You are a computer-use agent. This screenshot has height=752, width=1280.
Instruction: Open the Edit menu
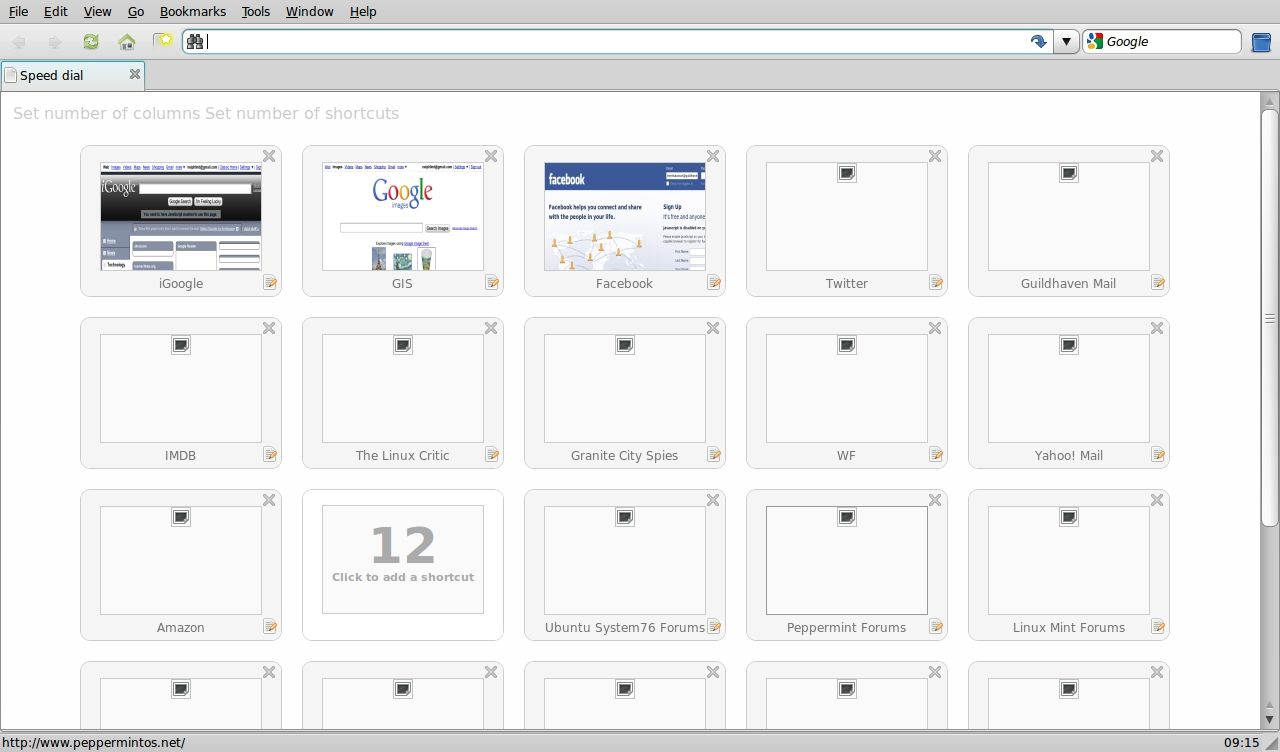55,11
